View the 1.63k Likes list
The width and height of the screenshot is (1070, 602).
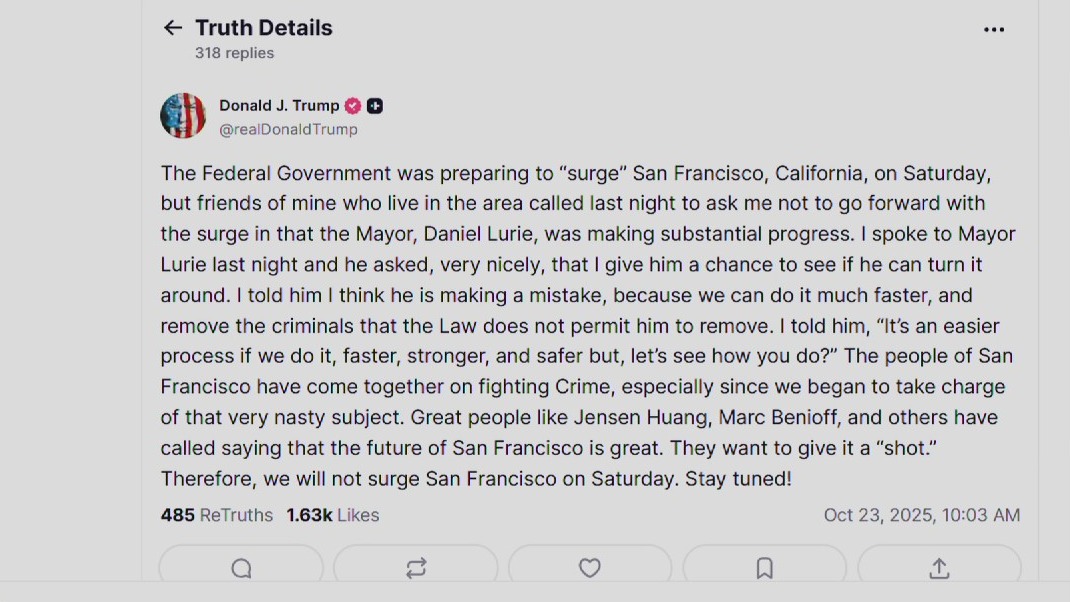332,515
